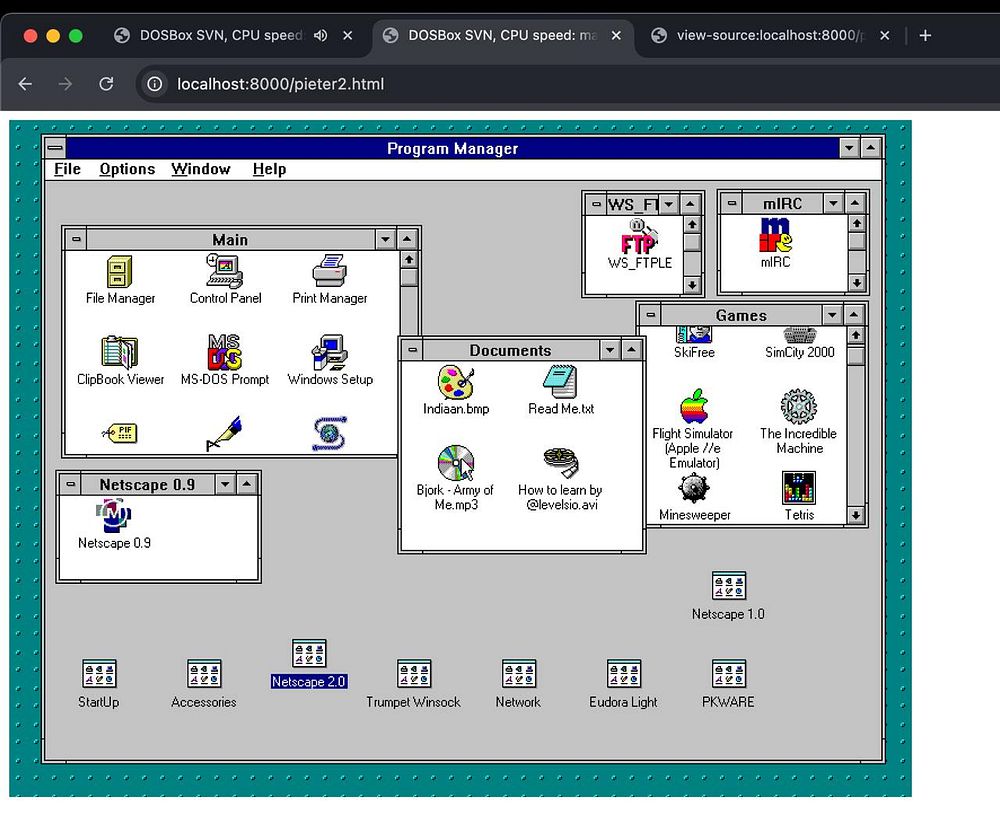
Task: Click the WS_FTP window scroll down arrow
Action: (x=692, y=286)
